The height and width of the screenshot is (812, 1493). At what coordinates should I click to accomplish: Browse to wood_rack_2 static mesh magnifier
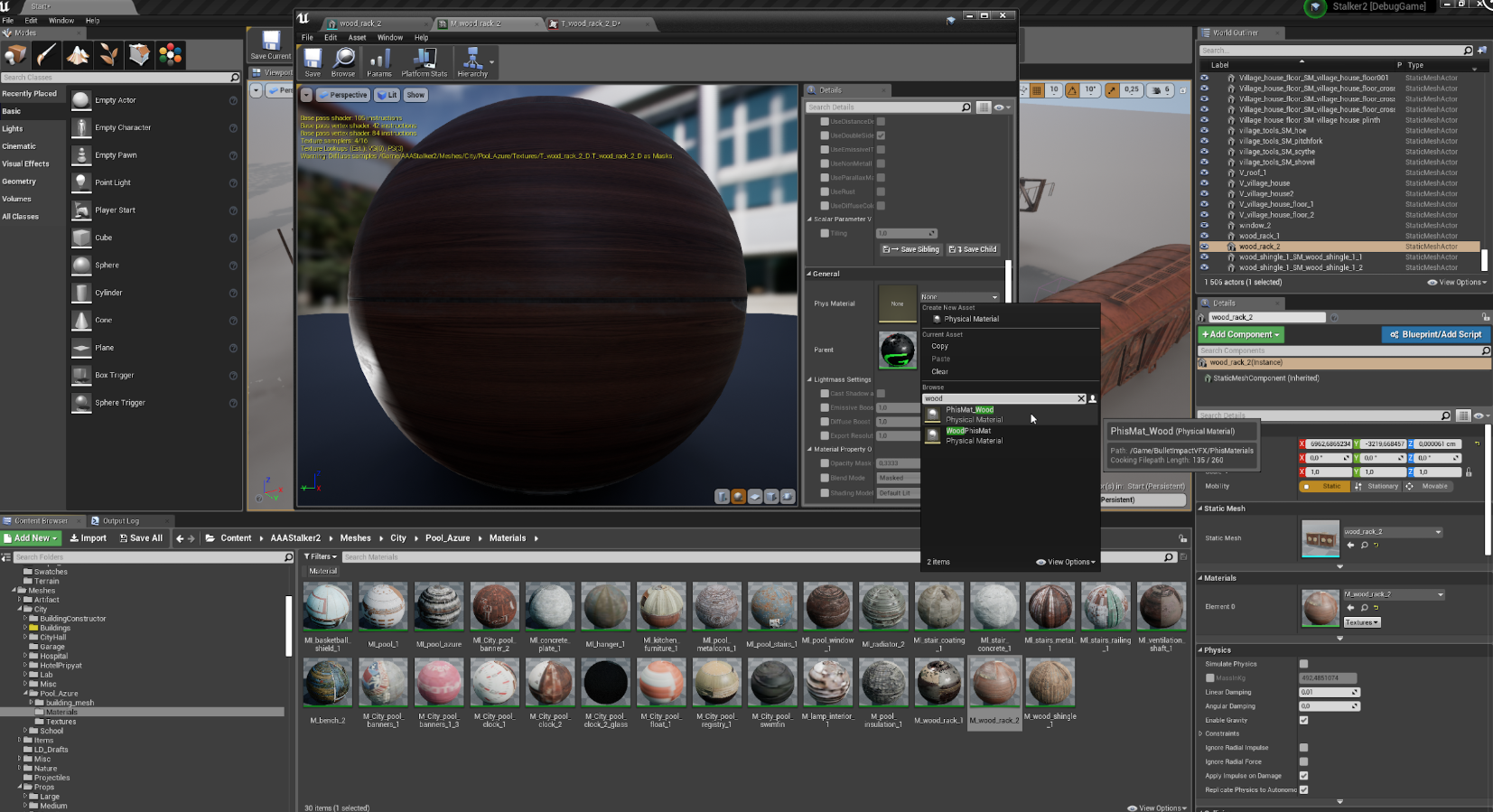point(1364,545)
